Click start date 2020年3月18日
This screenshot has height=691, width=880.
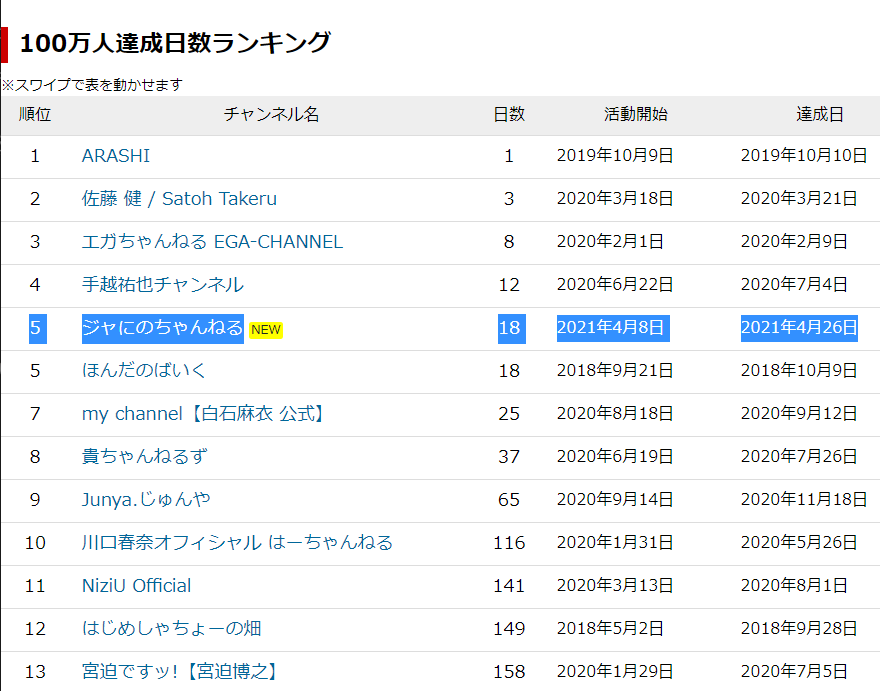click(x=615, y=199)
